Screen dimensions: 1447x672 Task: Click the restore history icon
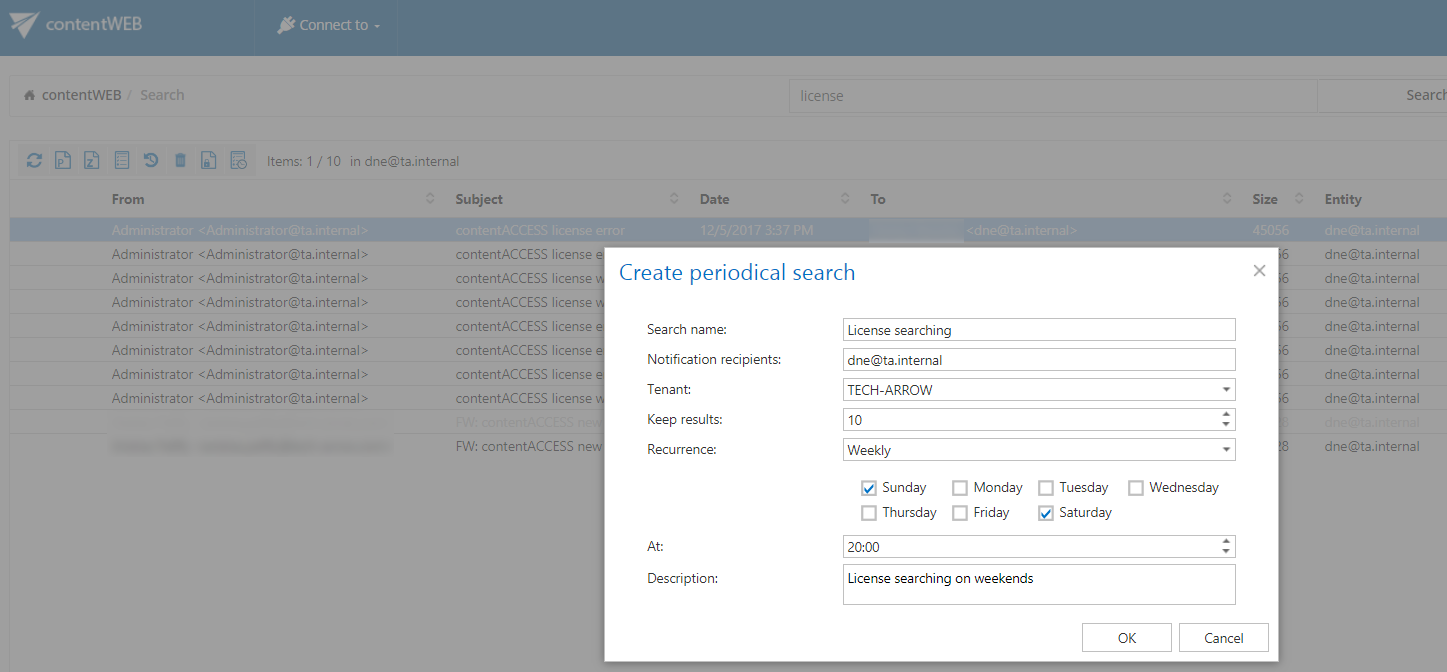pos(151,160)
